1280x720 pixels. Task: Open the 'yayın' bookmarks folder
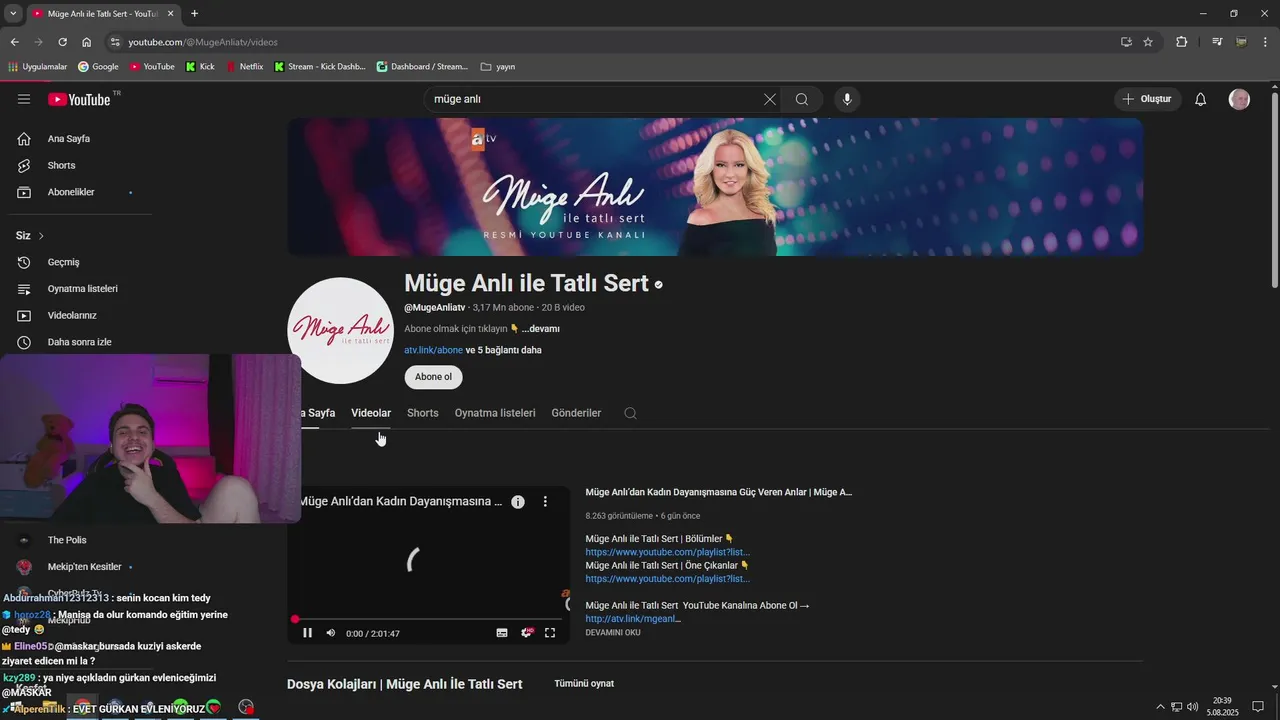[498, 67]
